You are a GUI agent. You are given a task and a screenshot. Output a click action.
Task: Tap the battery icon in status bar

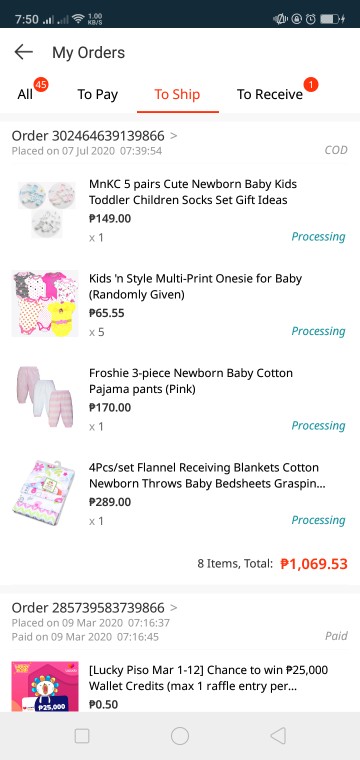point(332,19)
